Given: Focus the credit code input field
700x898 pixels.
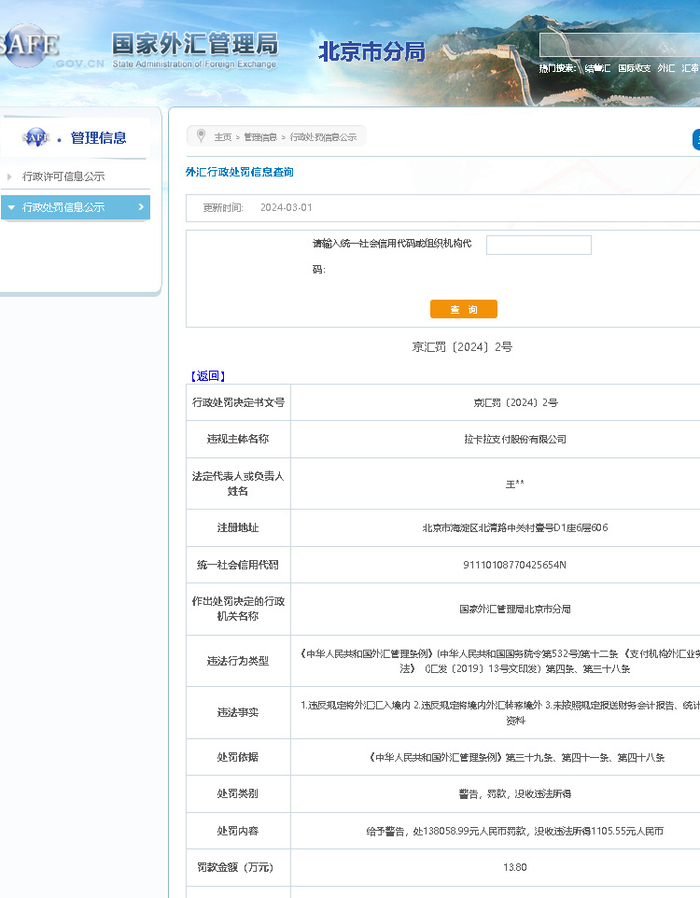Looking at the screenshot, I should tap(538, 245).
